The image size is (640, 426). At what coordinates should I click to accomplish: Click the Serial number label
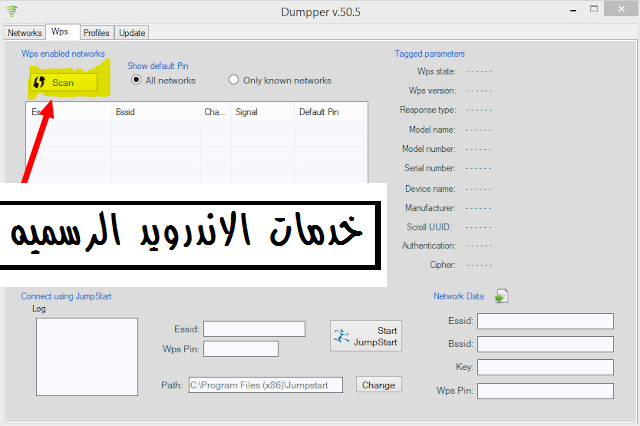pyautogui.click(x=430, y=168)
